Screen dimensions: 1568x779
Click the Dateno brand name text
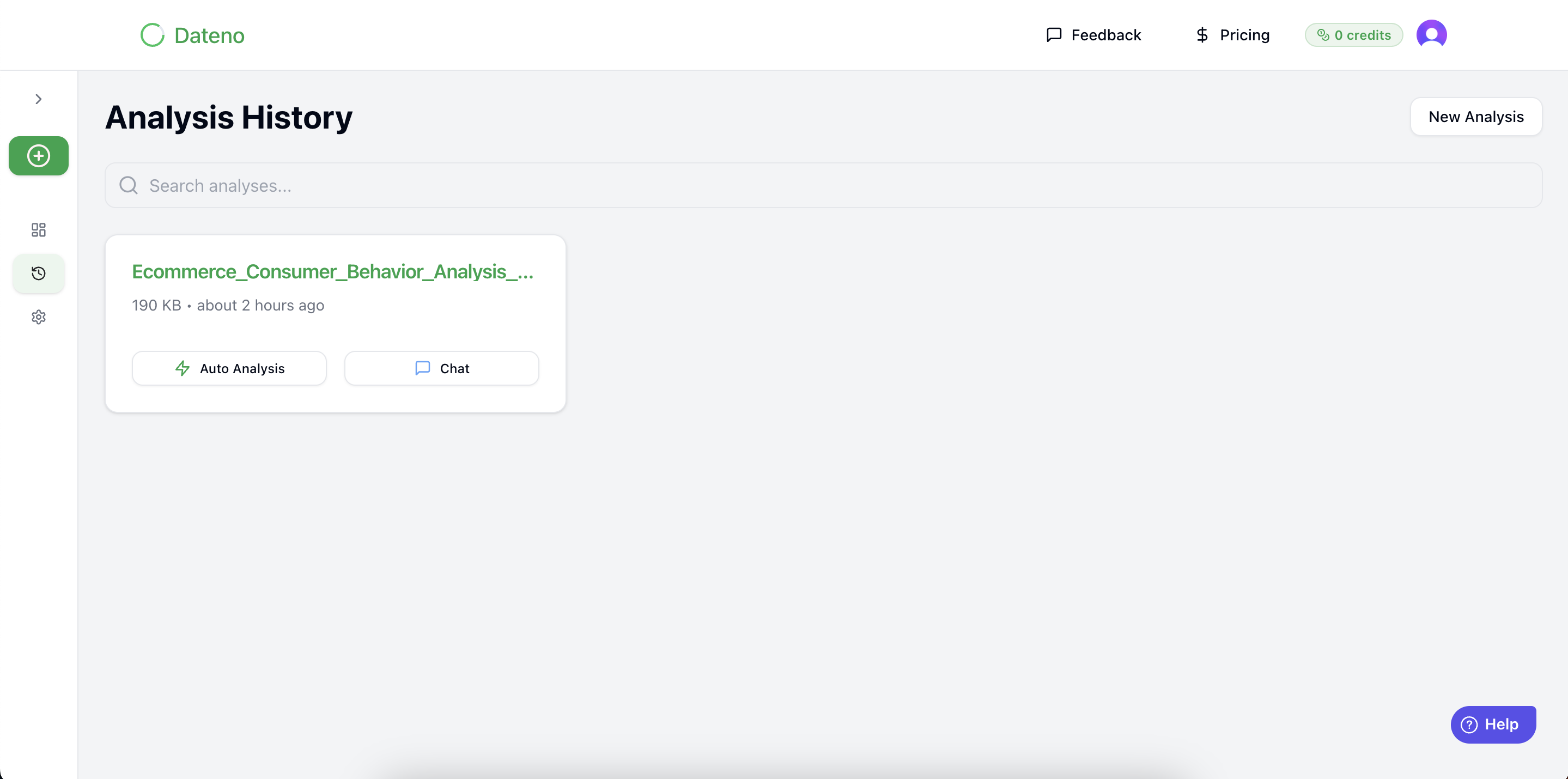point(209,35)
